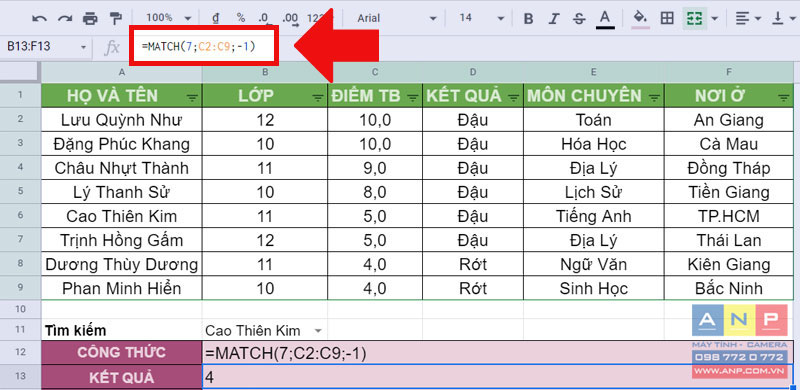Image resolution: width=800 pixels, height=390 pixels.
Task: Toggle Bold formatting
Action: [x=529, y=19]
